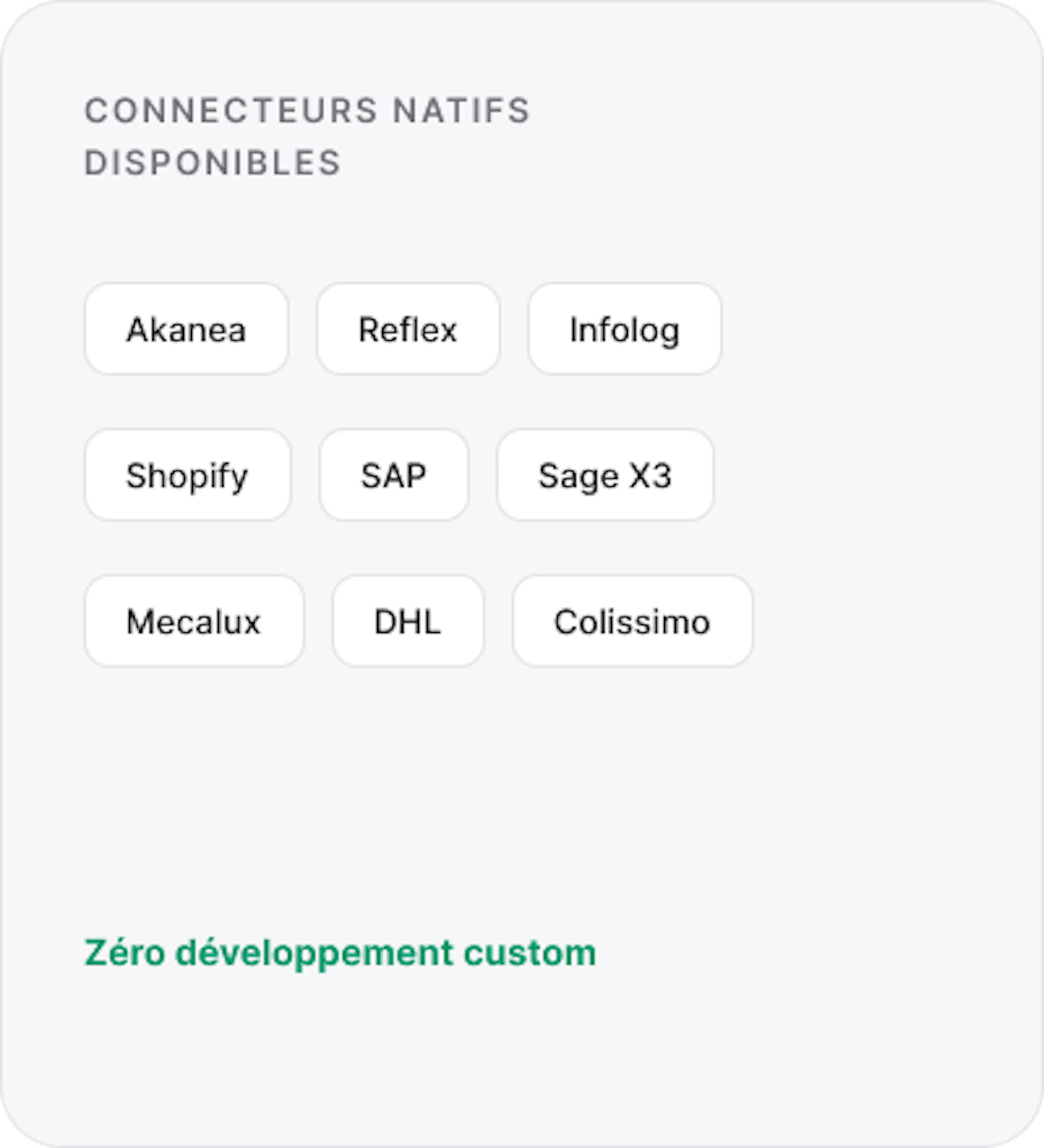Click the "Zéro développement custom" green text
This screenshot has height=1148, width=1044.
pyautogui.click(x=340, y=953)
